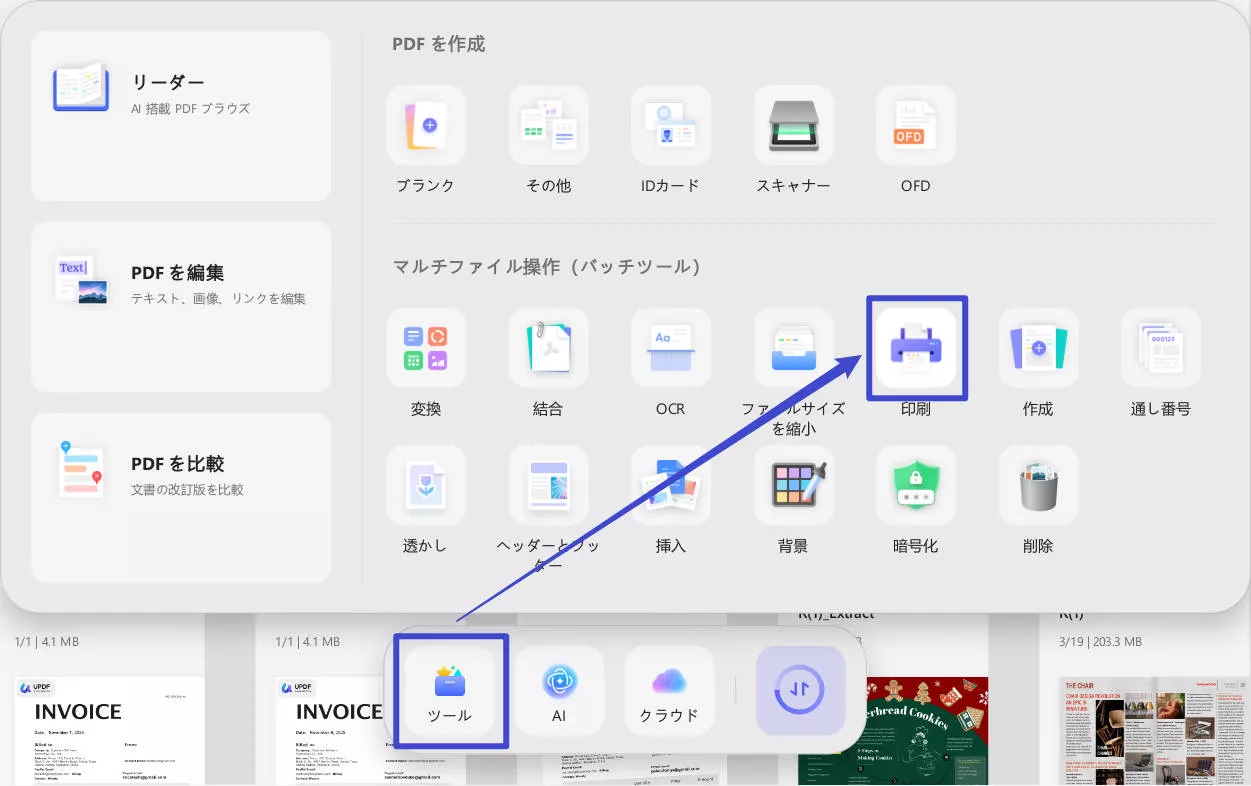Open the first INVOICE document thumbnail
This screenshot has width=1251, height=786.
(x=107, y=730)
